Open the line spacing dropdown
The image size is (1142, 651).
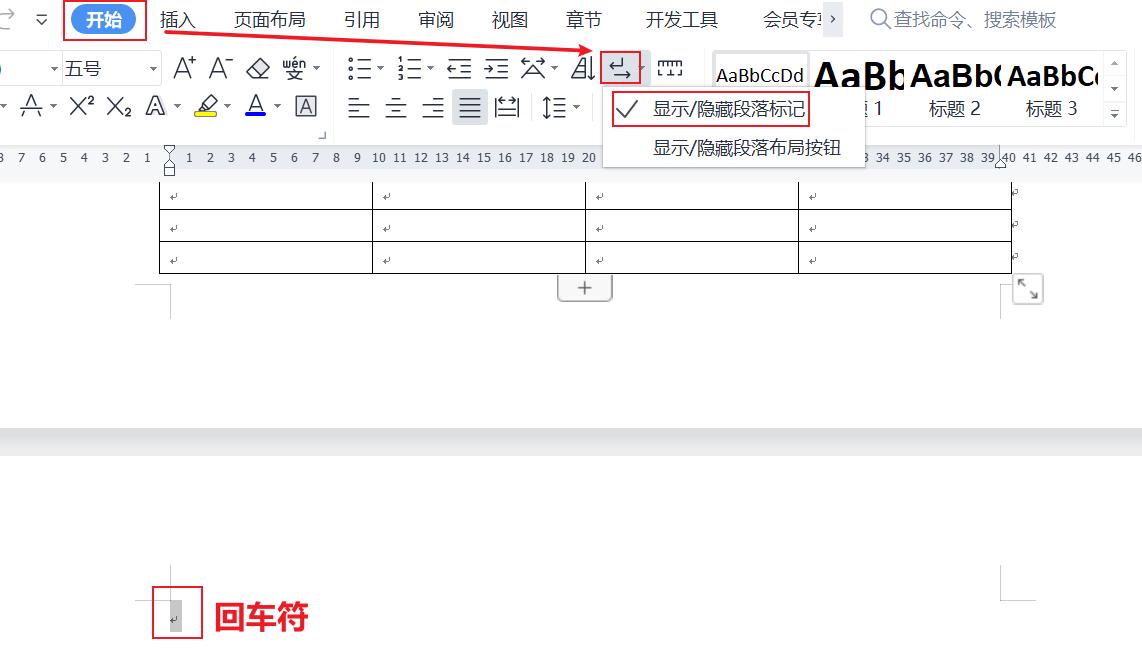coord(576,107)
